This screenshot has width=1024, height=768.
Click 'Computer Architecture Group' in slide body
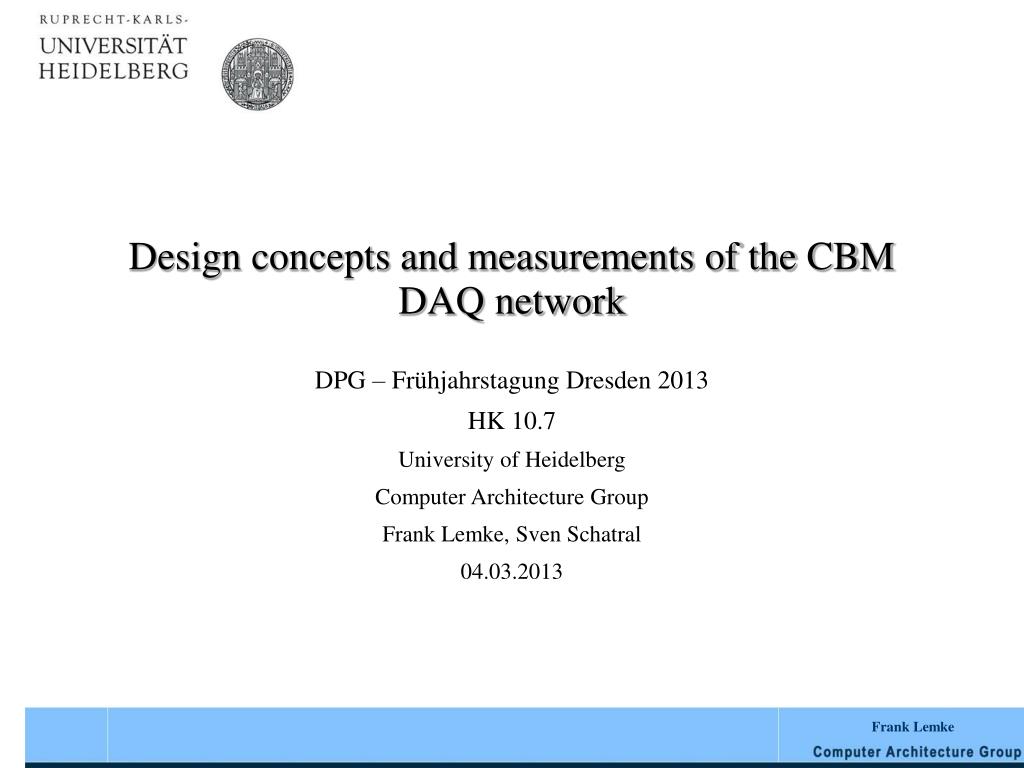[511, 497]
